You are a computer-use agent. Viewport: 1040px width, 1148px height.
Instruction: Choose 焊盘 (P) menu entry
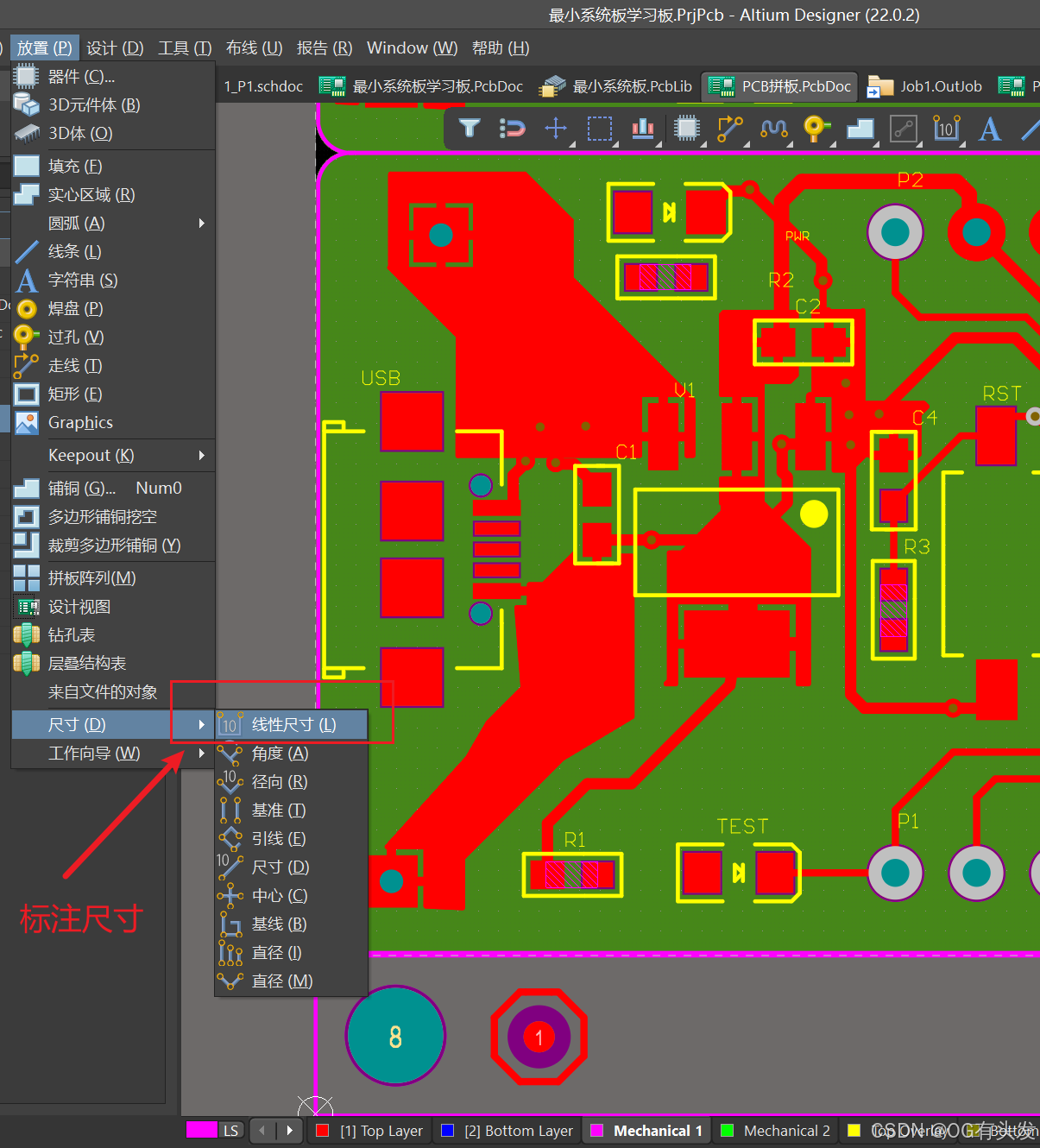[113, 309]
